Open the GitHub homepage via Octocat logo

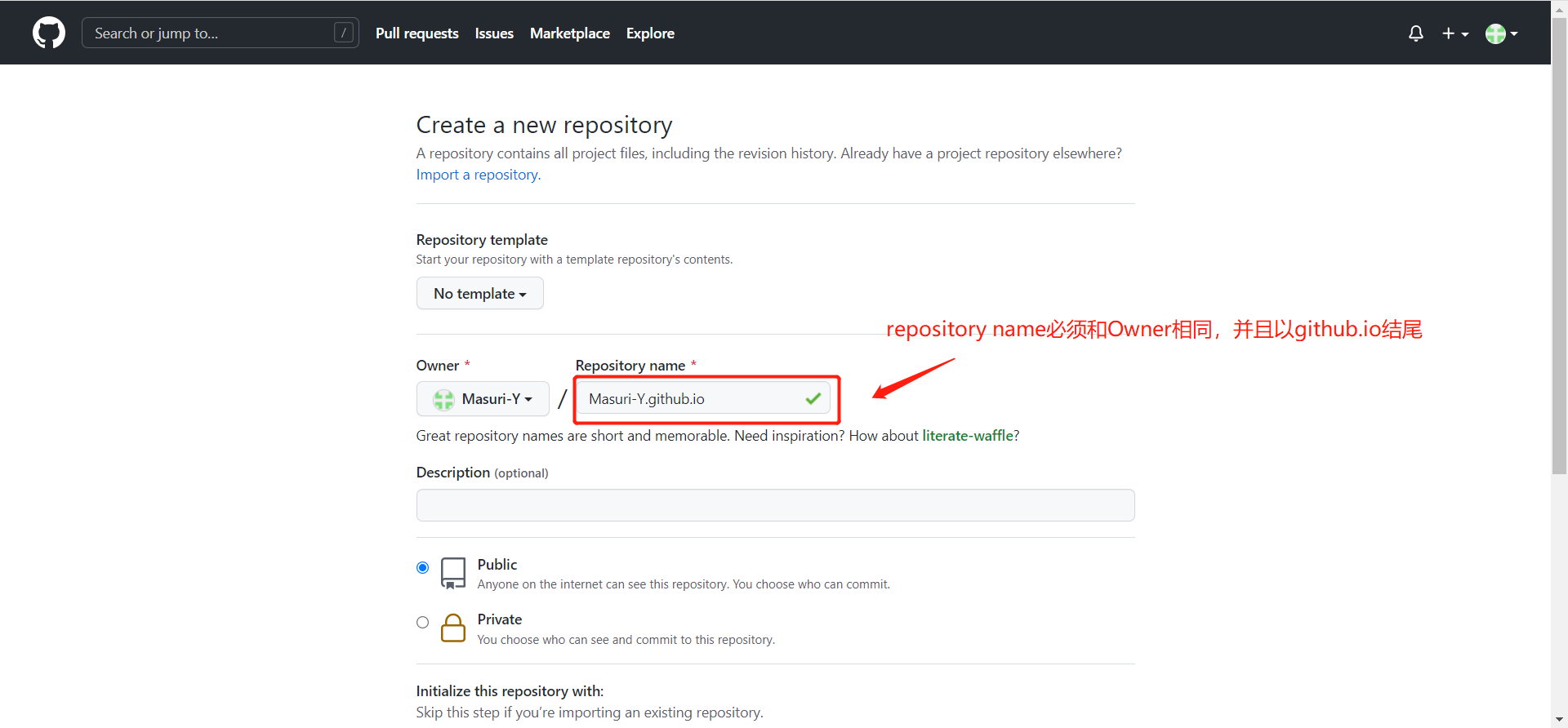pyautogui.click(x=49, y=33)
